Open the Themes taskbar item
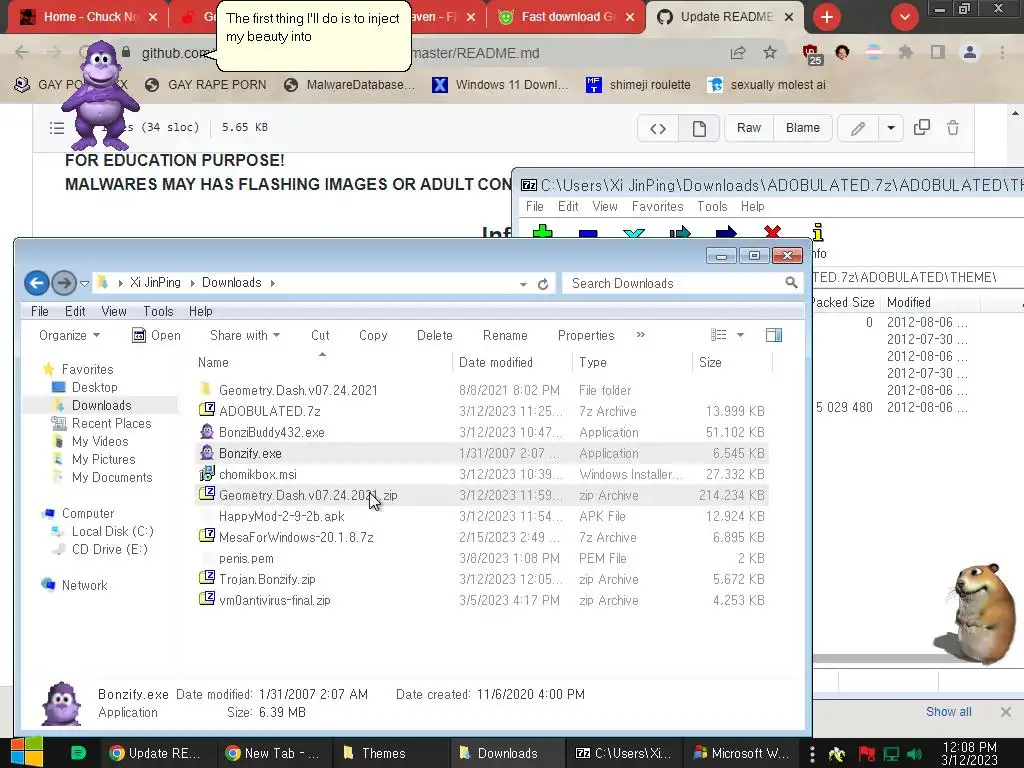 (392, 753)
